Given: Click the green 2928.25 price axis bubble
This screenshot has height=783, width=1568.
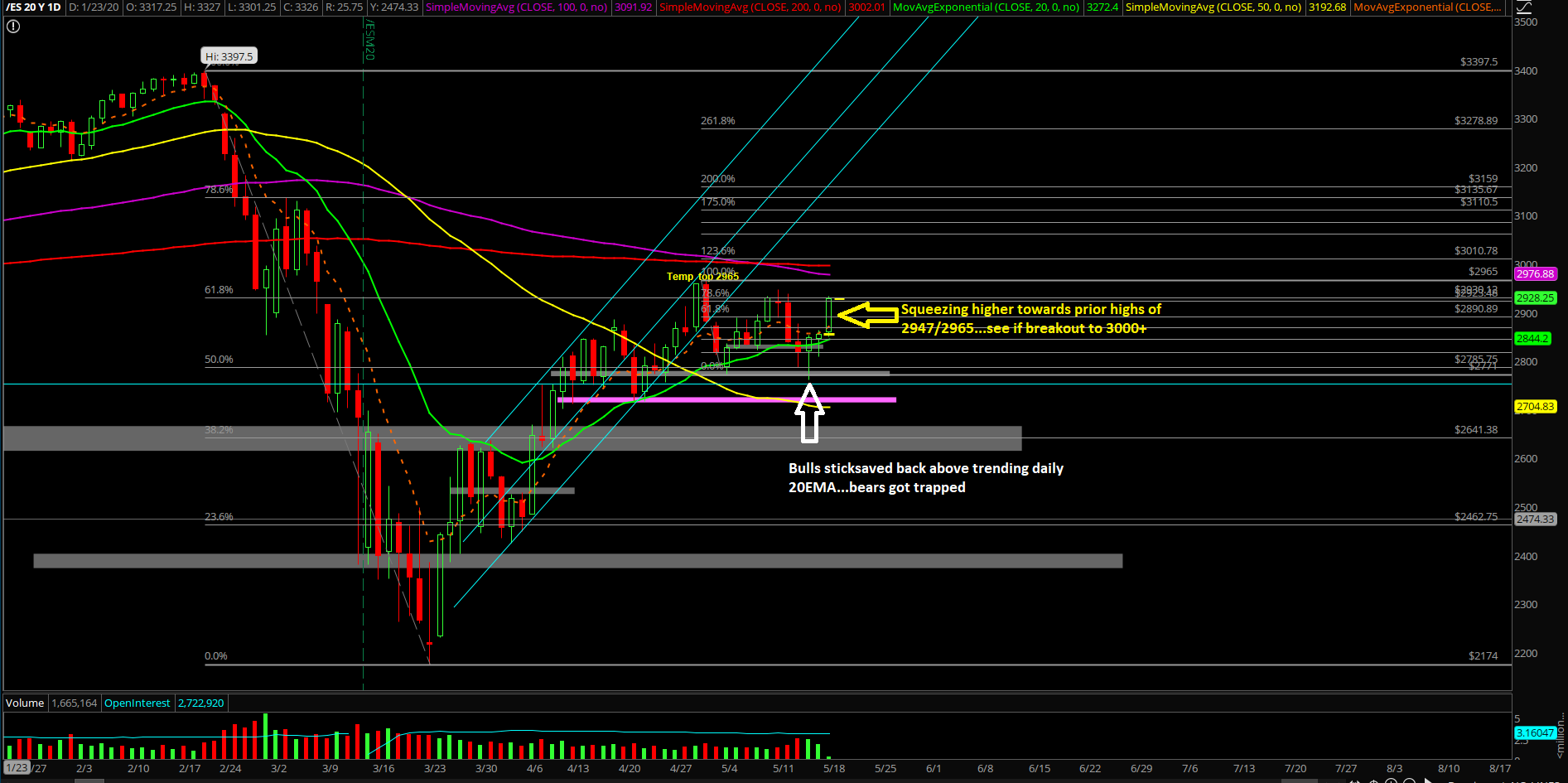Looking at the screenshot, I should click(1536, 298).
